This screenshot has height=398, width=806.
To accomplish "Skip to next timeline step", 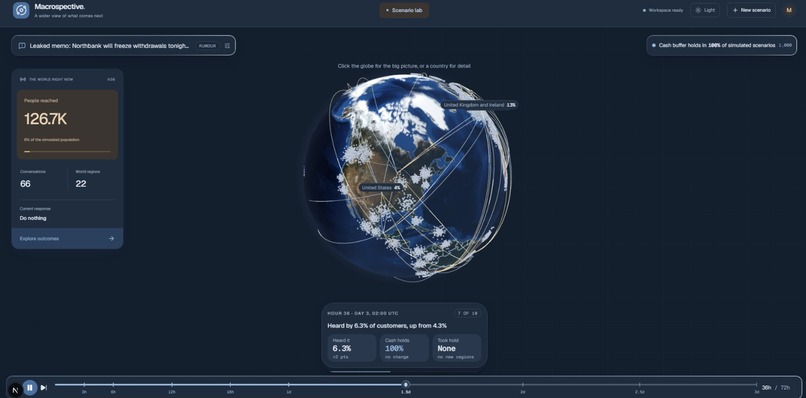I will 44,388.
